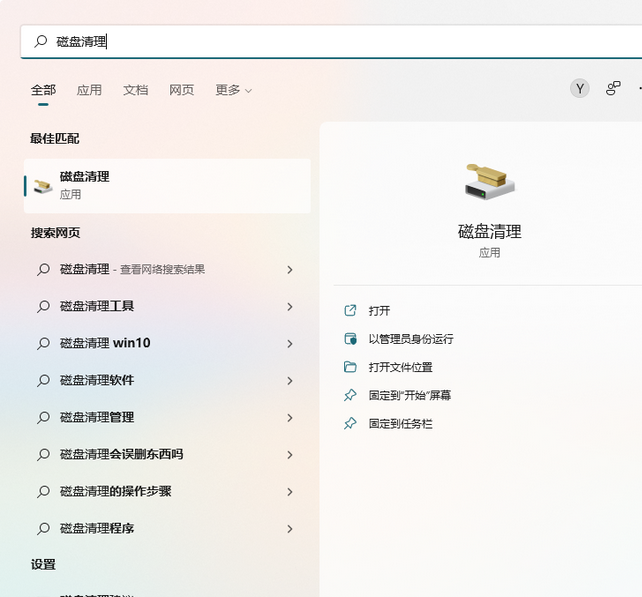Viewport: 642px width, 597px height.
Task: Click search icon next to 磁盘清理的操作步骤
Action: tap(43, 492)
